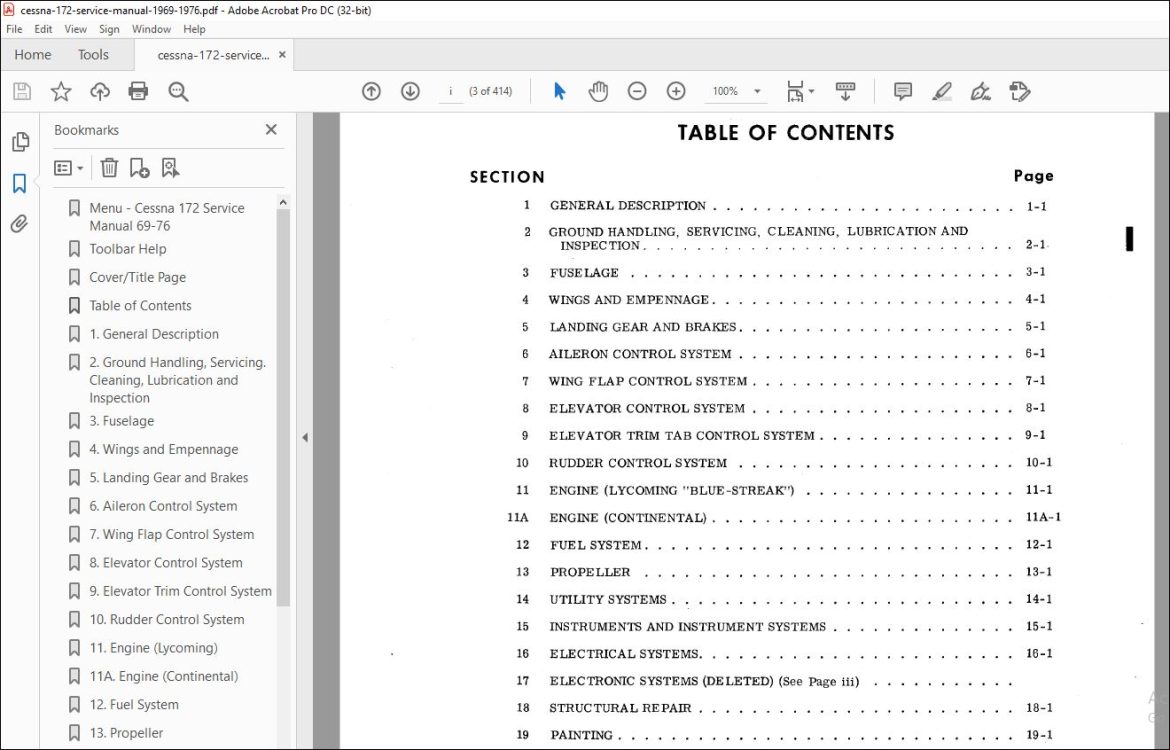The height and width of the screenshot is (750, 1170).
Task: Open the View menu
Action: point(75,29)
